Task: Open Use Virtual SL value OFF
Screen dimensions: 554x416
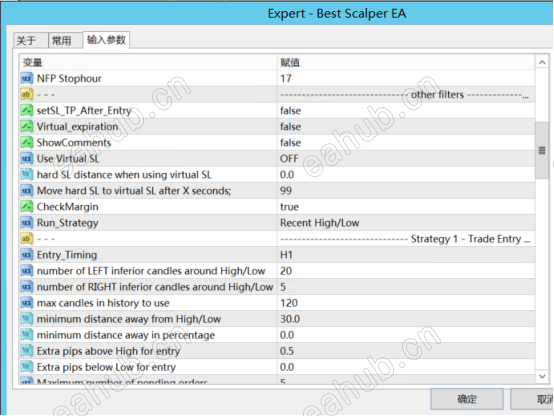Action: click(406, 158)
